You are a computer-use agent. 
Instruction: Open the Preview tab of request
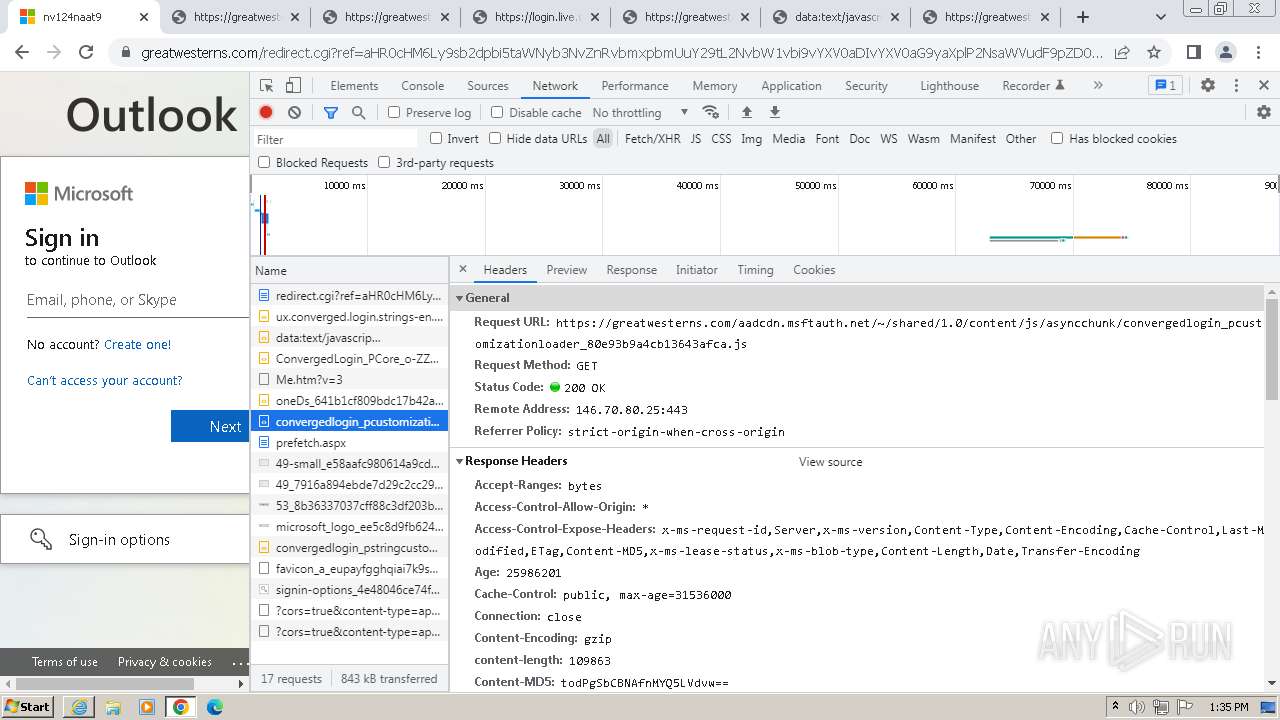coord(566,270)
